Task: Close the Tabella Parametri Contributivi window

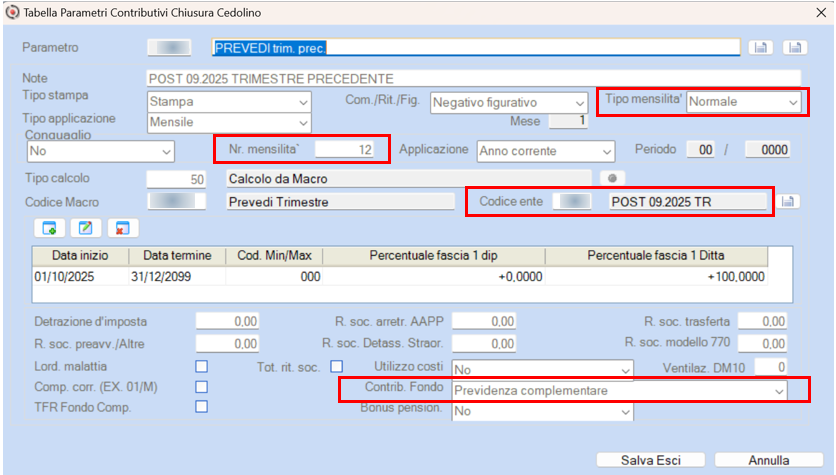Action: (821, 12)
